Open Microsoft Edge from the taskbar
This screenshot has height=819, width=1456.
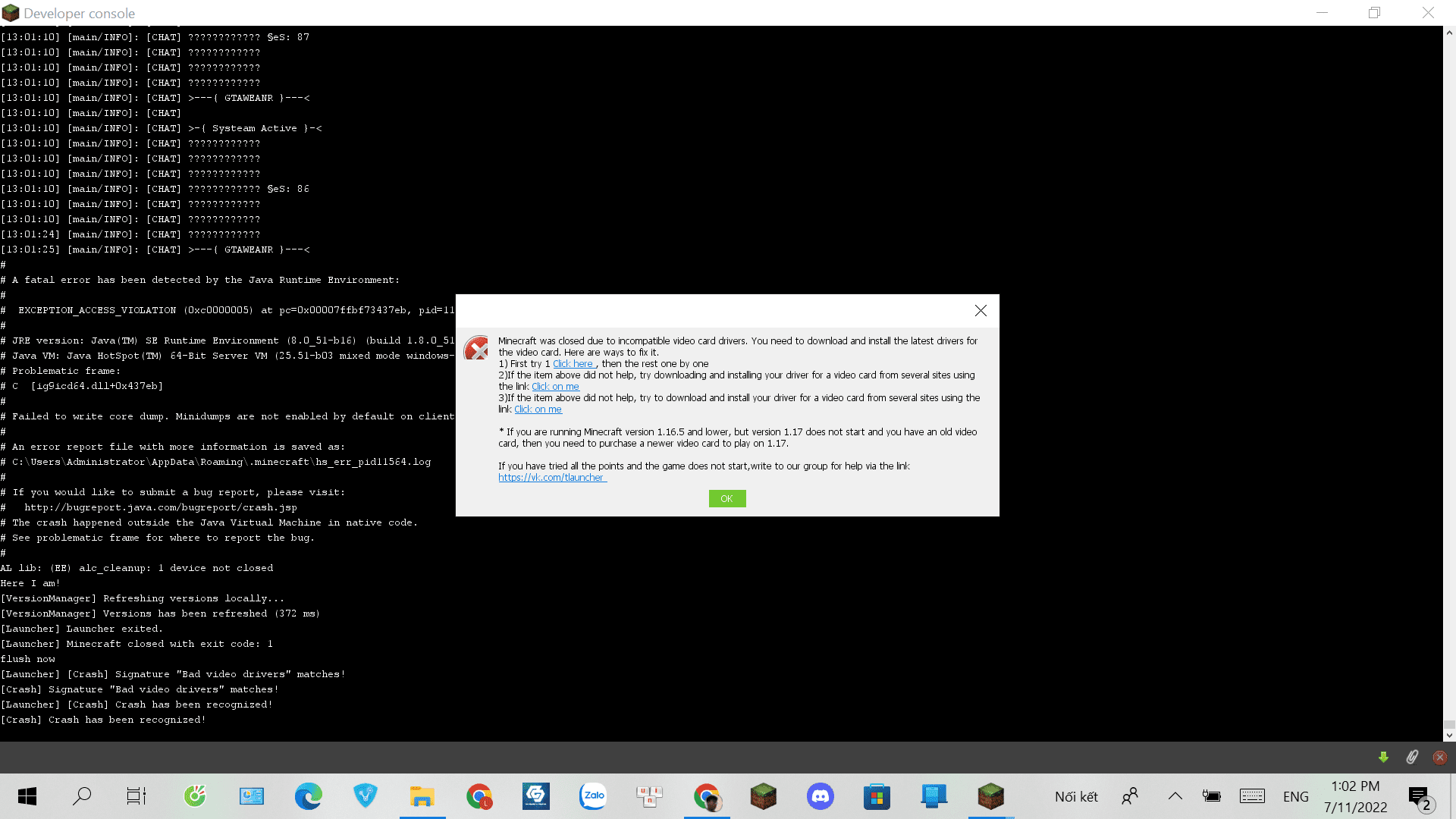point(309,796)
